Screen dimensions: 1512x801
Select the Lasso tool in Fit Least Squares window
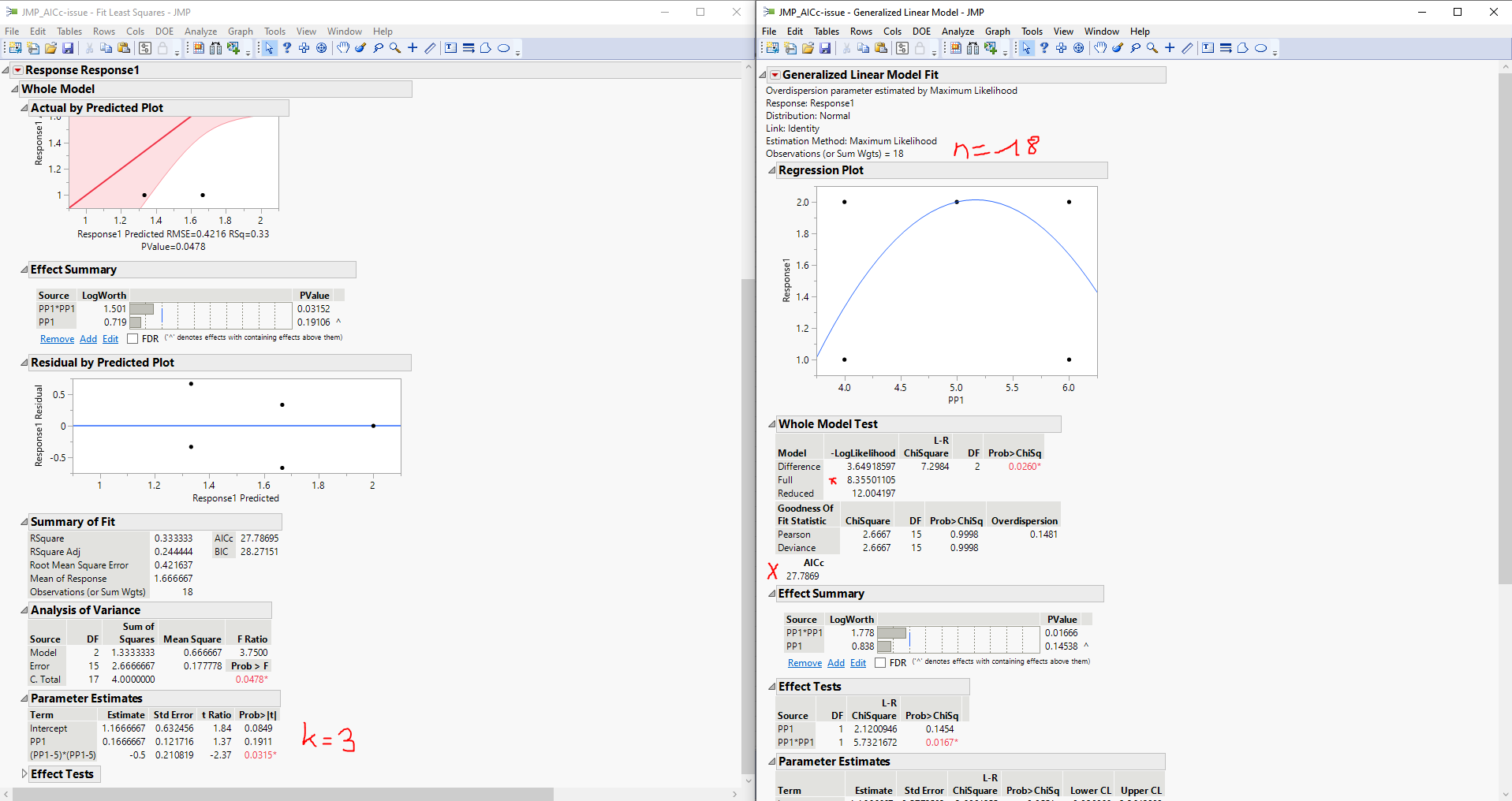click(378, 48)
